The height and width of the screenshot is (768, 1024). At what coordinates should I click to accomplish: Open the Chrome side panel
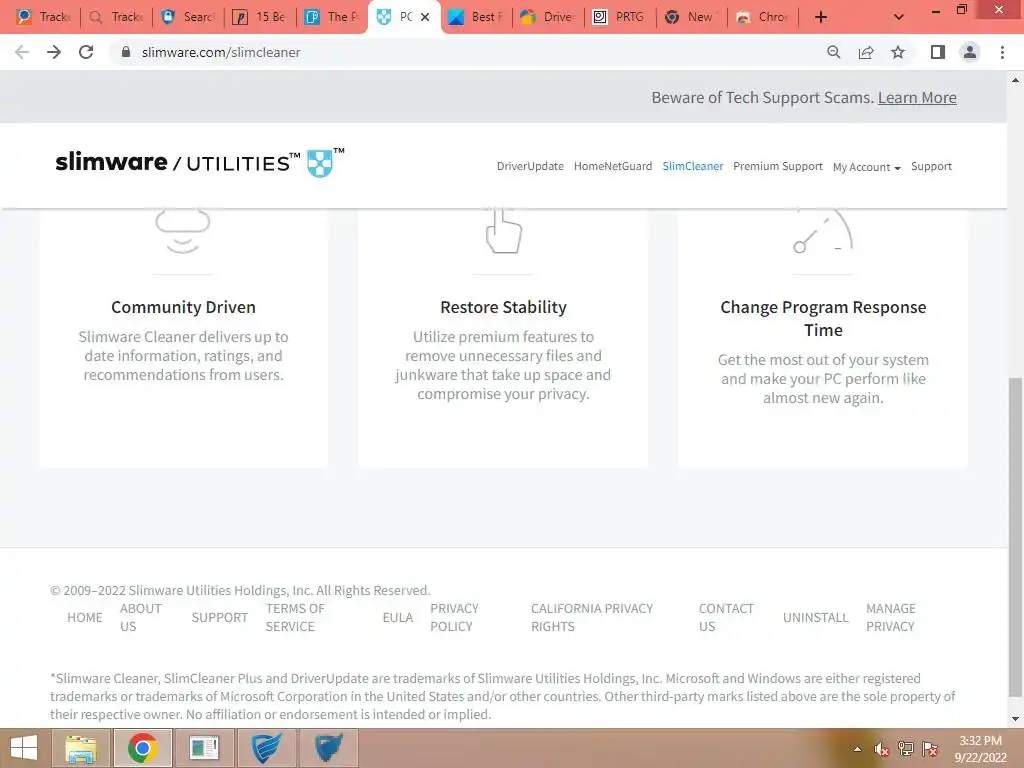pos(938,52)
